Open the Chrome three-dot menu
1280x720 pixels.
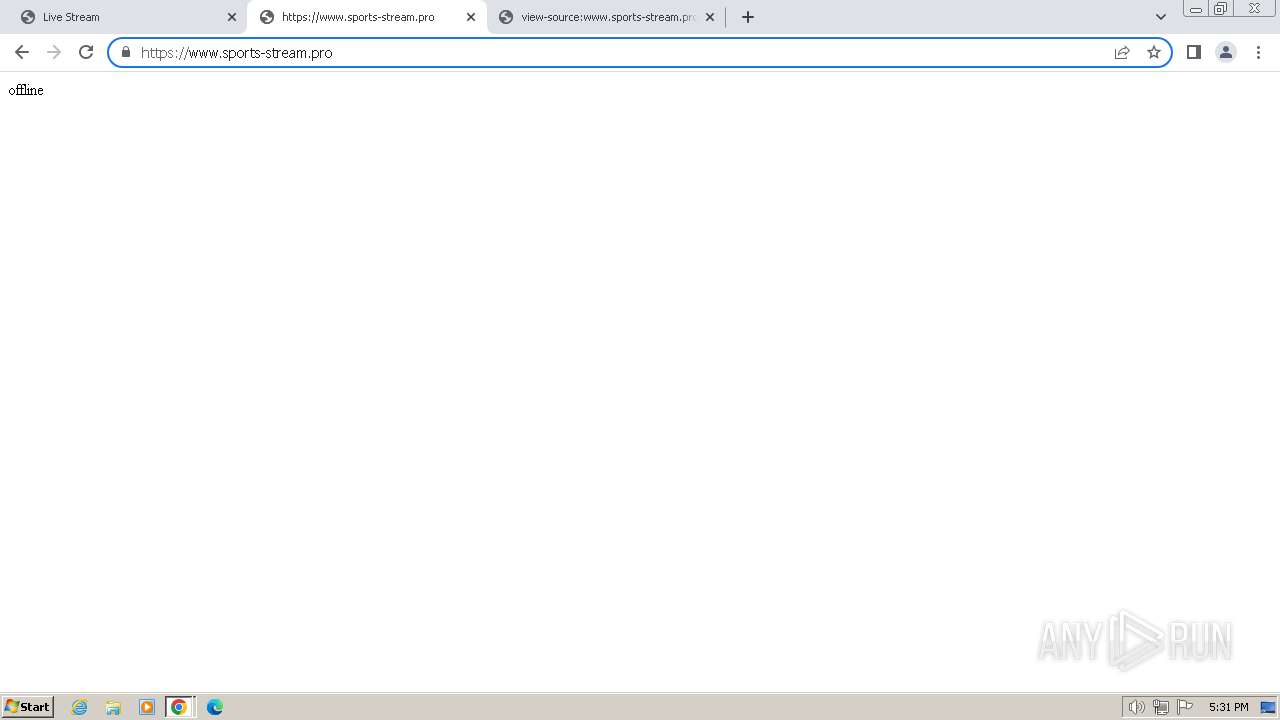(x=1258, y=52)
